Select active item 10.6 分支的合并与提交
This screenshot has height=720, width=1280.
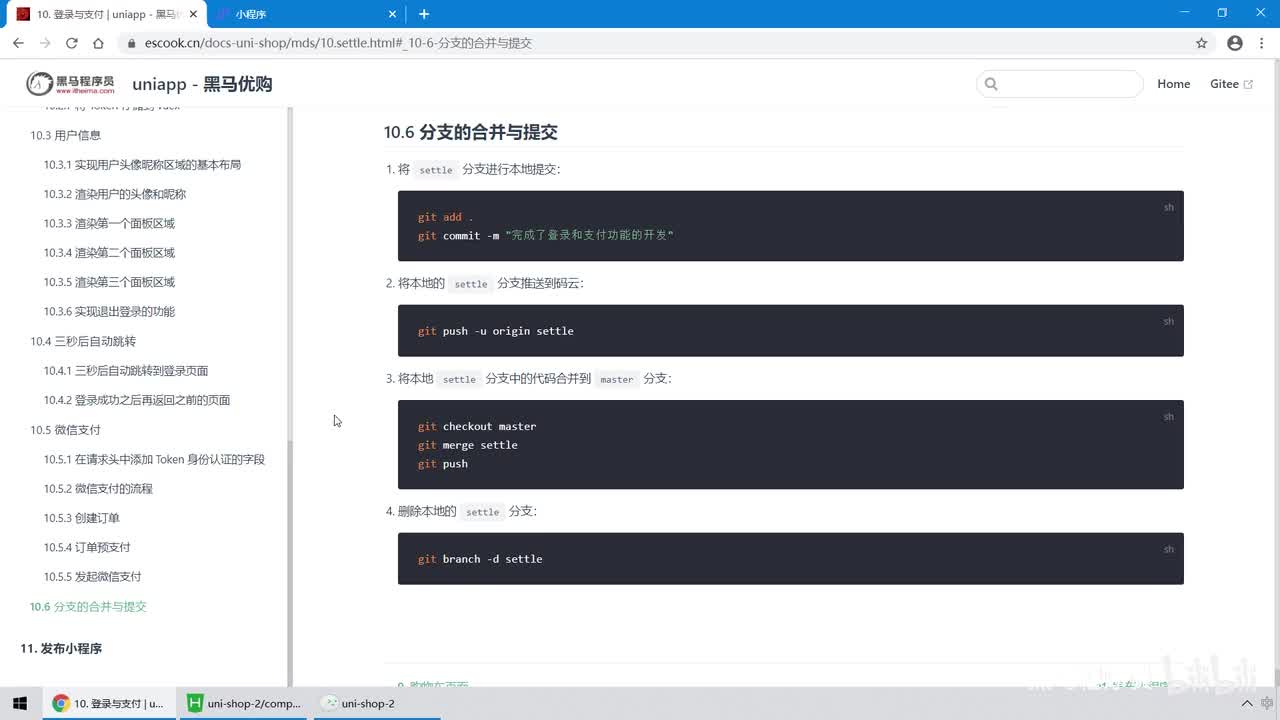(88, 606)
